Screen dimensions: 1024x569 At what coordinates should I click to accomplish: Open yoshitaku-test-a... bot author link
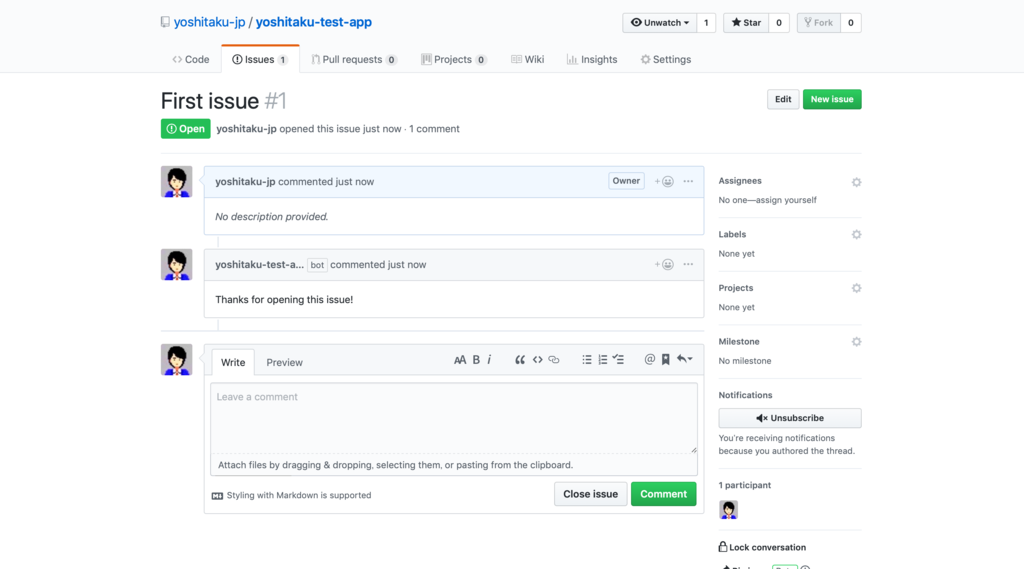point(259,265)
